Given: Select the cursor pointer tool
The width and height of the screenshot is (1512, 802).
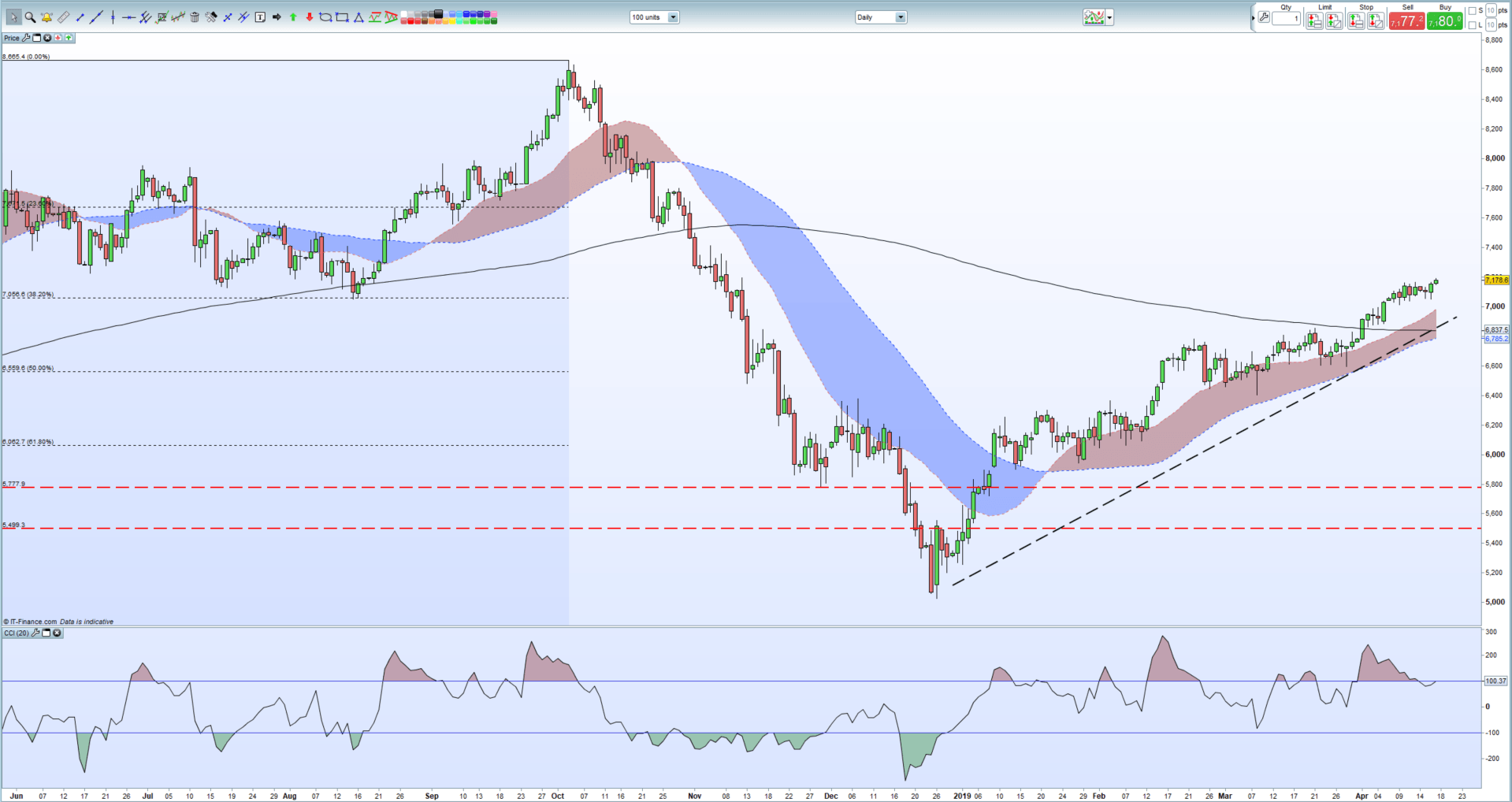Looking at the screenshot, I should coord(14,17).
